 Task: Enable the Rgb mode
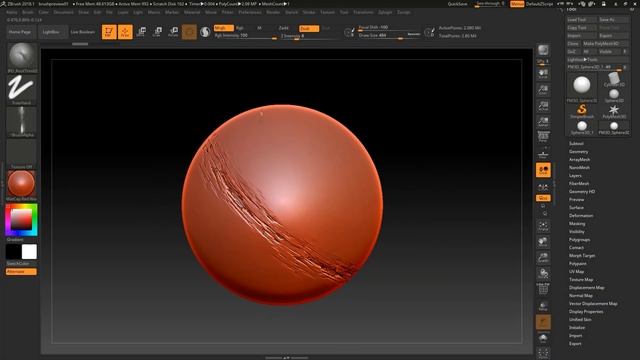tap(240, 28)
